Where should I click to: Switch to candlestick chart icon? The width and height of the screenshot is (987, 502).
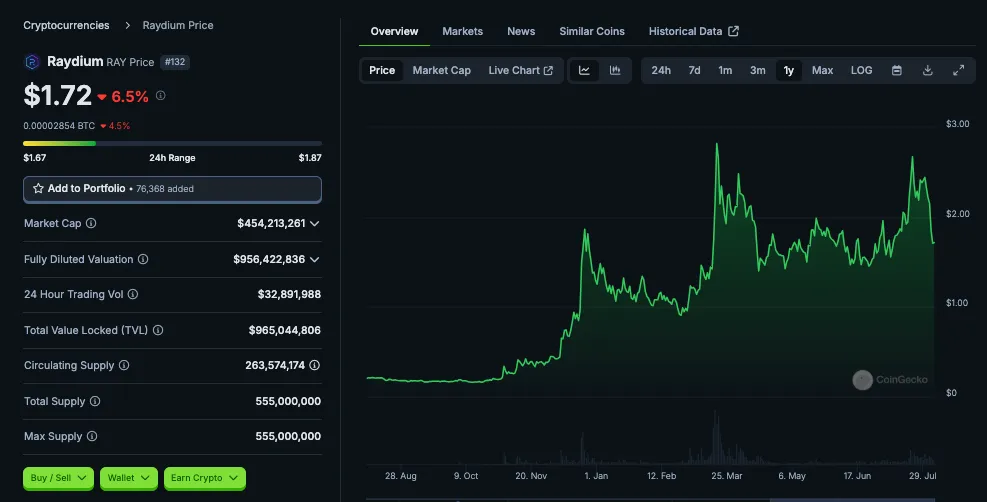click(615, 70)
